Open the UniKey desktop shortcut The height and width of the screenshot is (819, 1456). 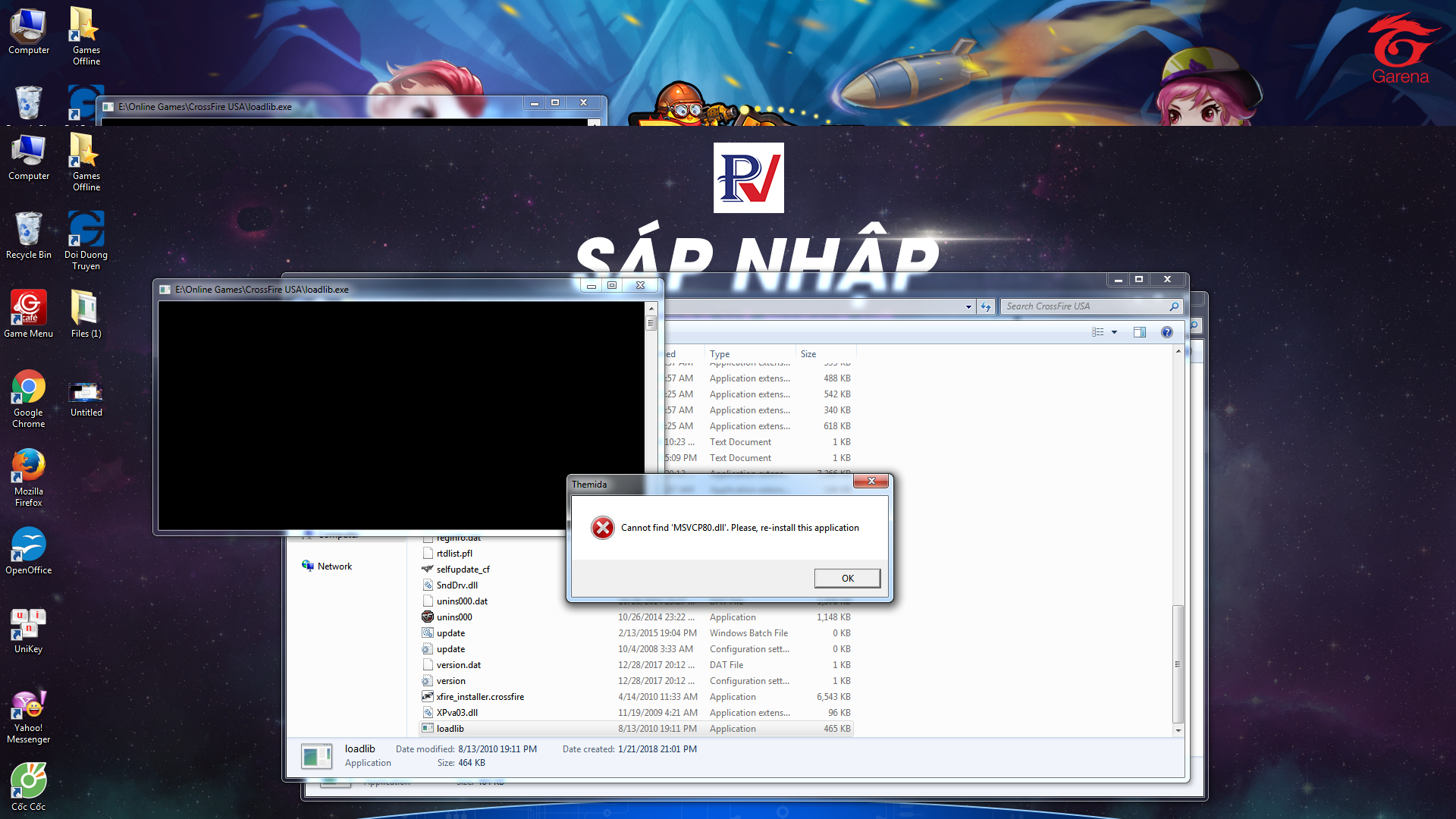pos(28,629)
